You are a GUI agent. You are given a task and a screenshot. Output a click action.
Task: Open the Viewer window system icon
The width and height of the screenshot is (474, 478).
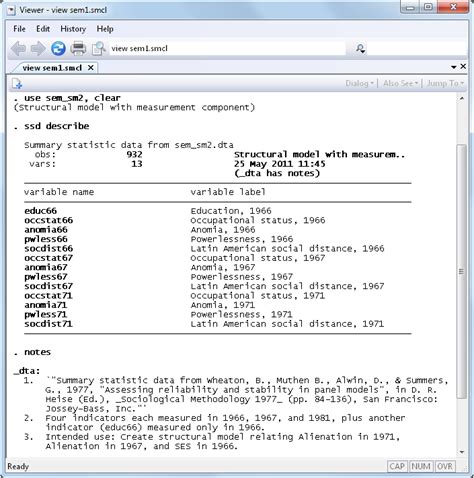coord(11,10)
